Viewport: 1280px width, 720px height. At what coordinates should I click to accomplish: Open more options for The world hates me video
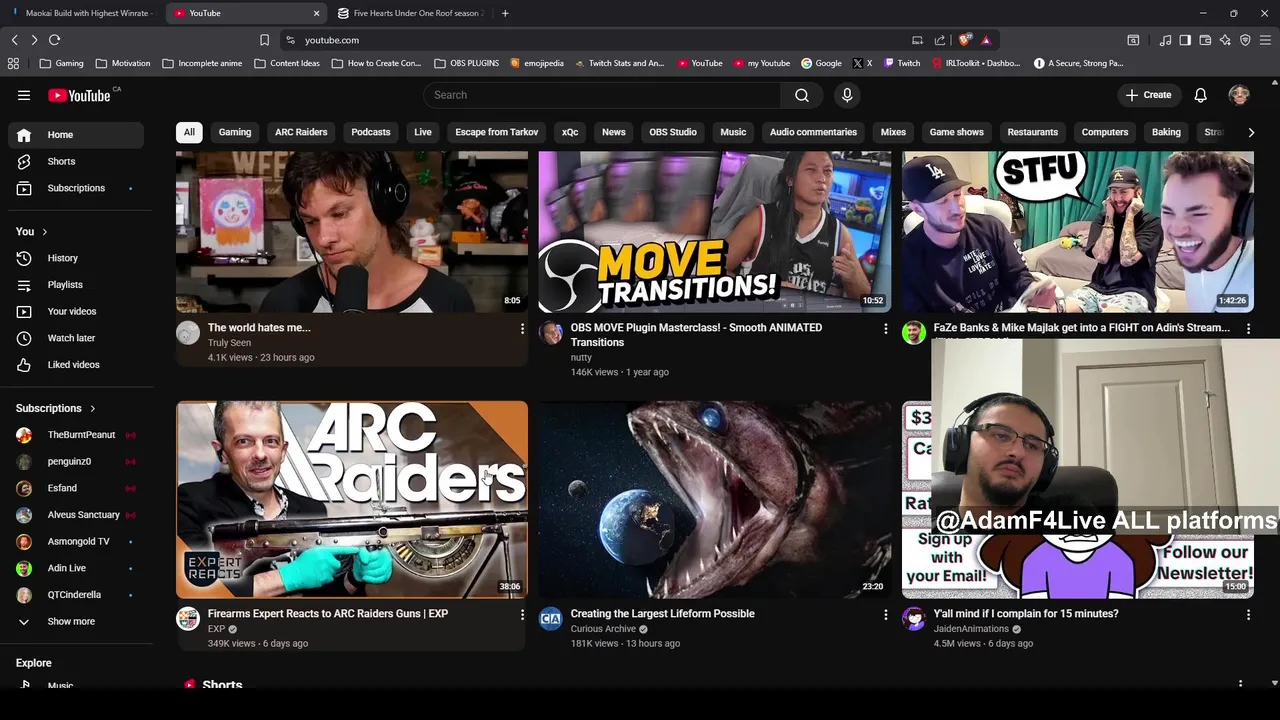click(522, 329)
